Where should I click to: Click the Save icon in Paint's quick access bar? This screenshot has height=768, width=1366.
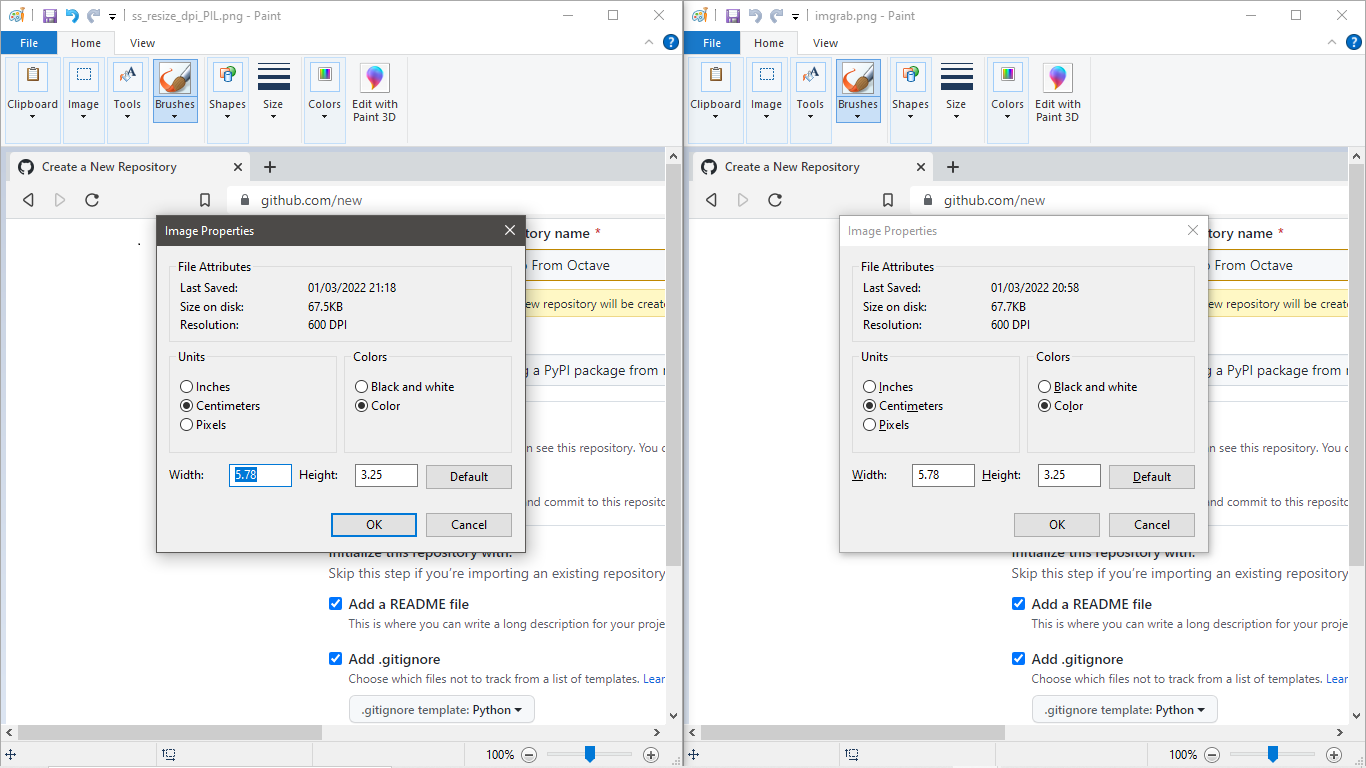(x=48, y=14)
